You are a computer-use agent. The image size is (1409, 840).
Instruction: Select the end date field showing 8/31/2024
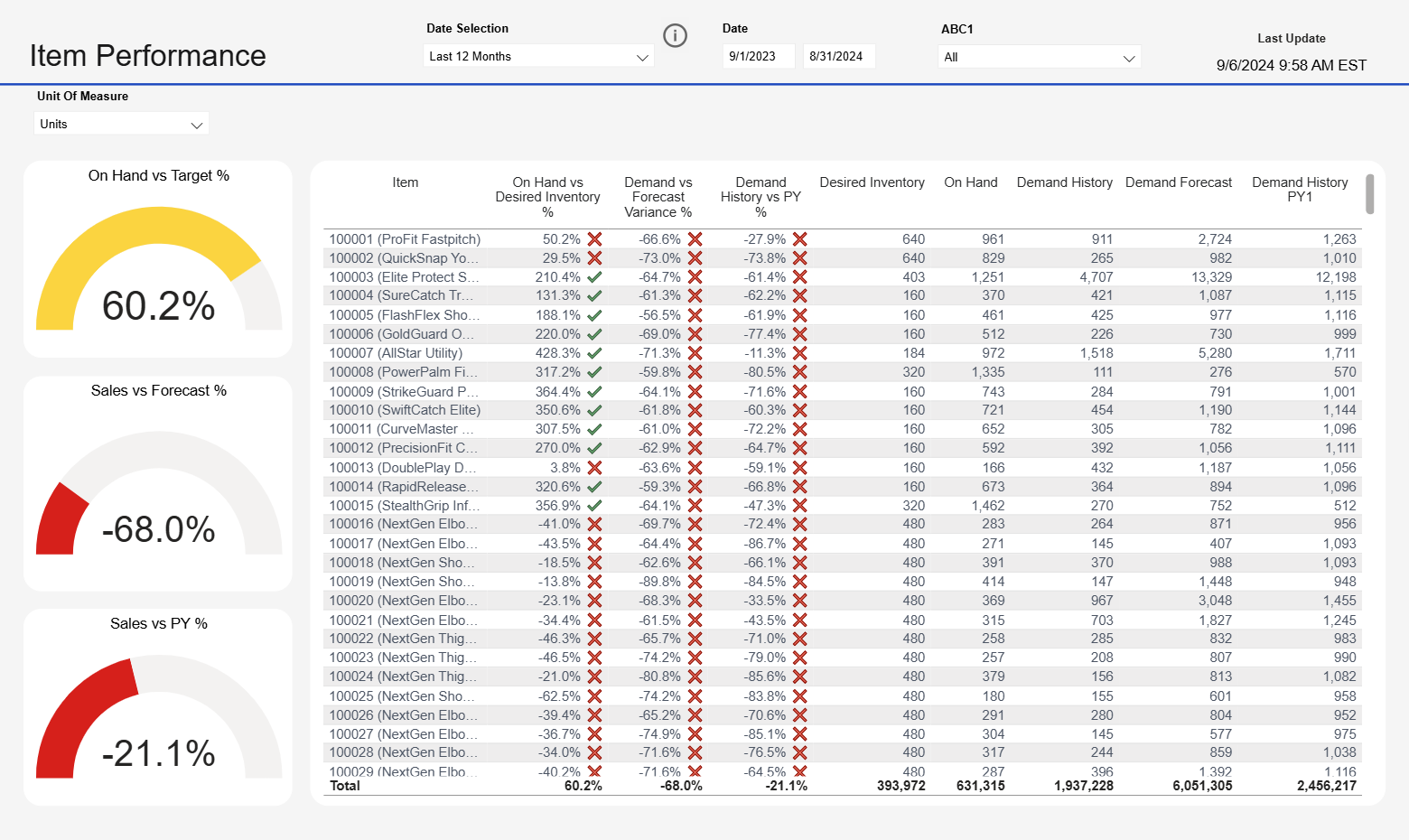[838, 55]
